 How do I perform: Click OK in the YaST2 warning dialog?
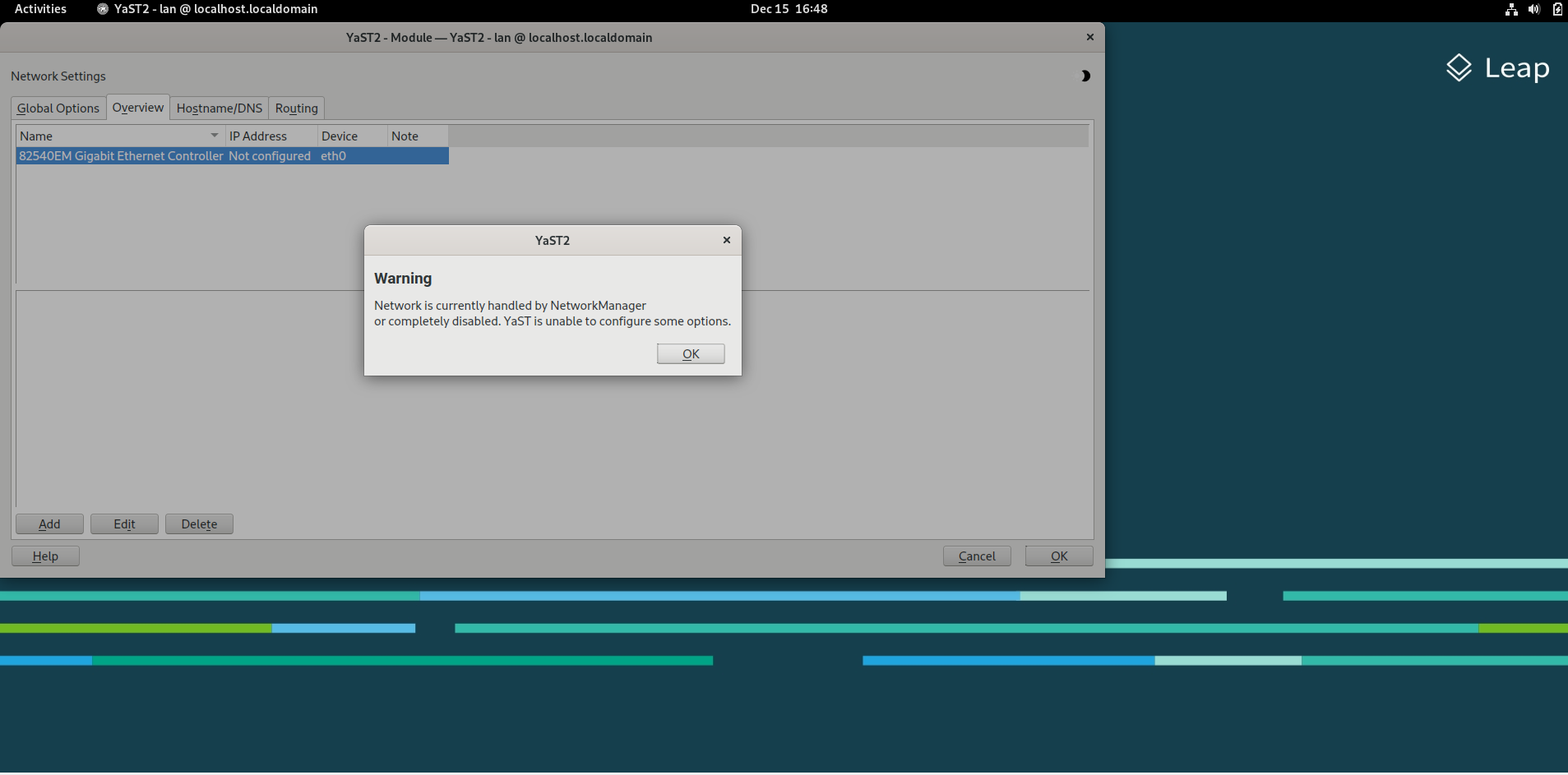coord(691,353)
